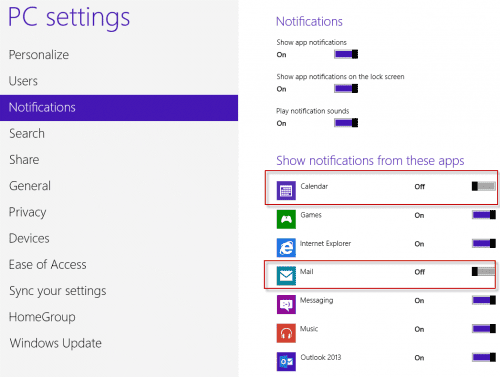This screenshot has height=377, width=500.
Task: Click the Internet Explorer app icon
Action: tap(286, 247)
